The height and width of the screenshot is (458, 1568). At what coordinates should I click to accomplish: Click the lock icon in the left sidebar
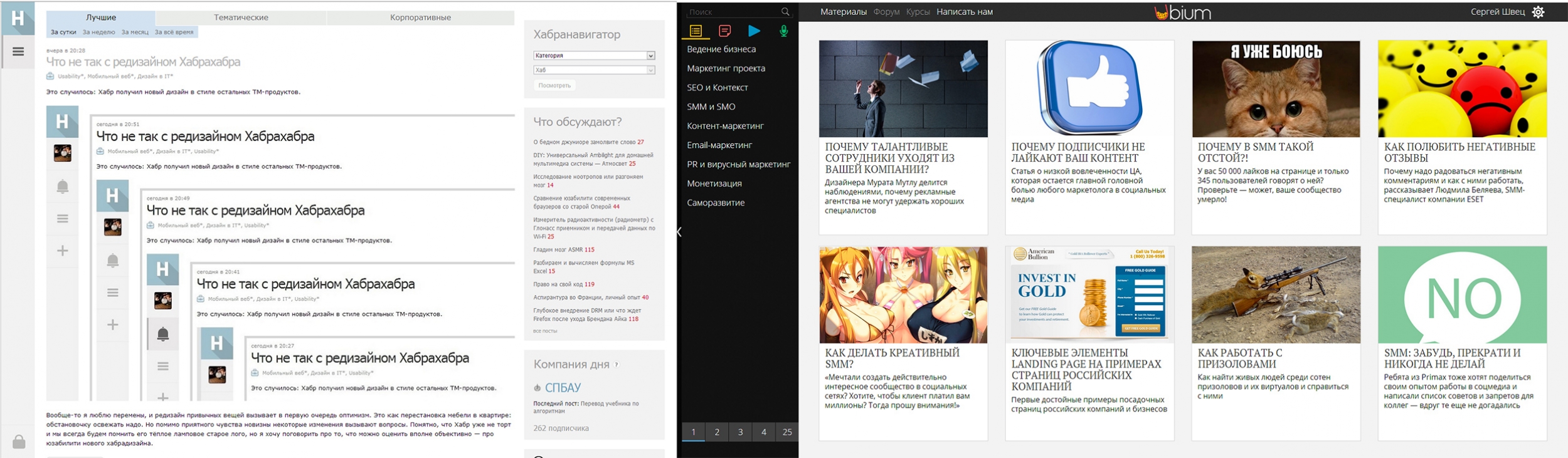pos(19,442)
